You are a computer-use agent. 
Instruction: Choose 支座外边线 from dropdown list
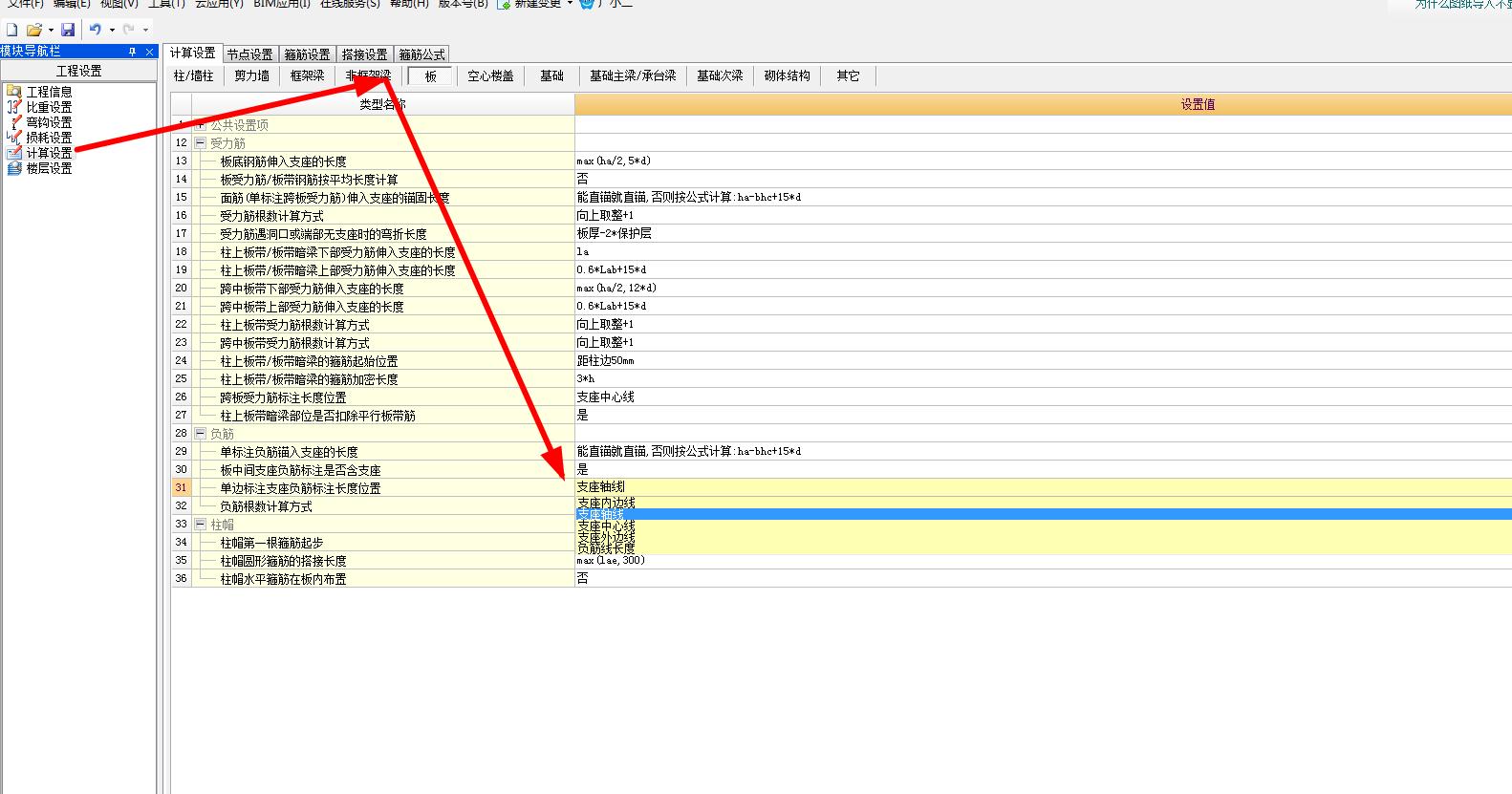point(1044,537)
